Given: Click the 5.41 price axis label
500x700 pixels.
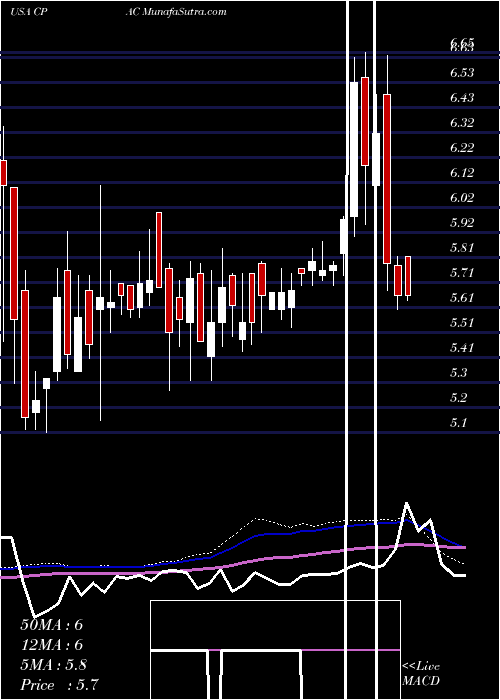Looking at the screenshot, I should [x=462, y=347].
